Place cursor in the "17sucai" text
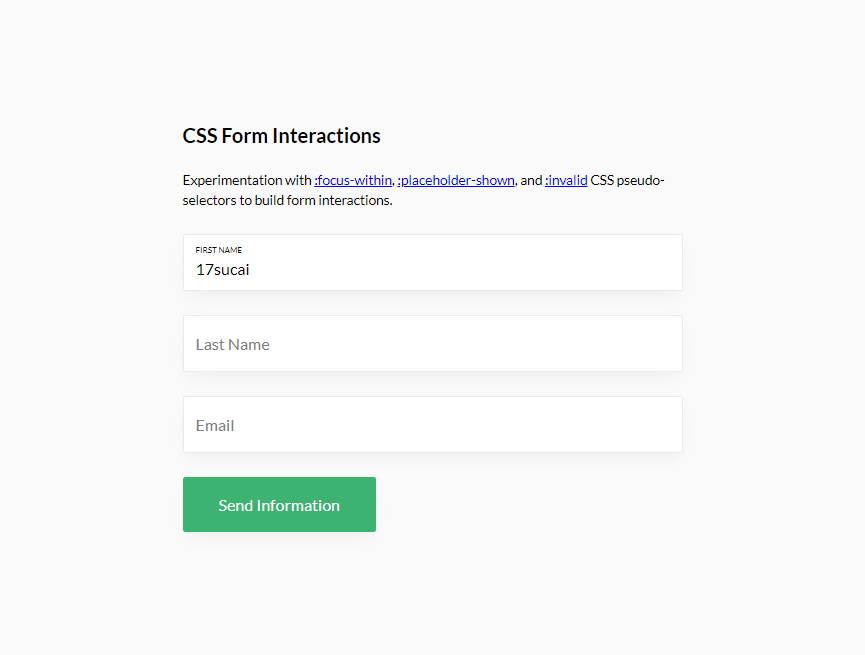Viewport: 865px width, 655px height. coord(222,269)
